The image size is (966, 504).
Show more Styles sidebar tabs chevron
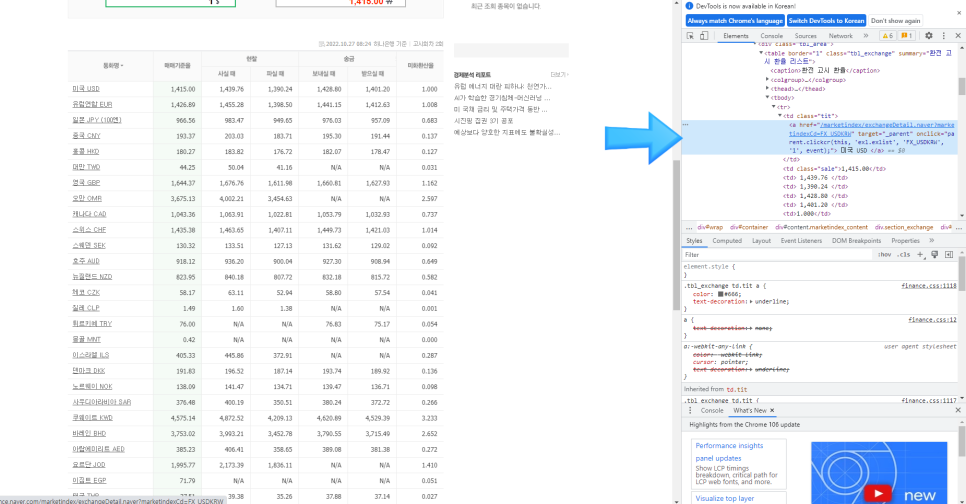pyautogui.click(x=932, y=241)
